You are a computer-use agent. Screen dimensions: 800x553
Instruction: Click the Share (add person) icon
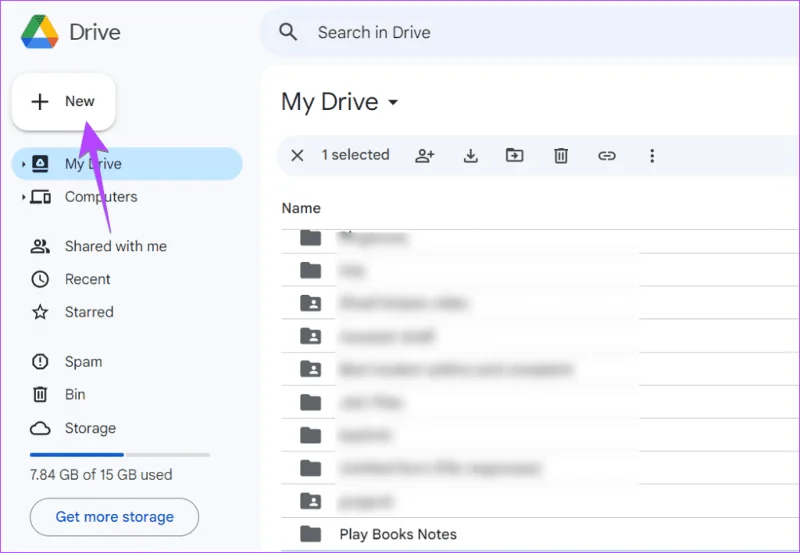coord(424,156)
